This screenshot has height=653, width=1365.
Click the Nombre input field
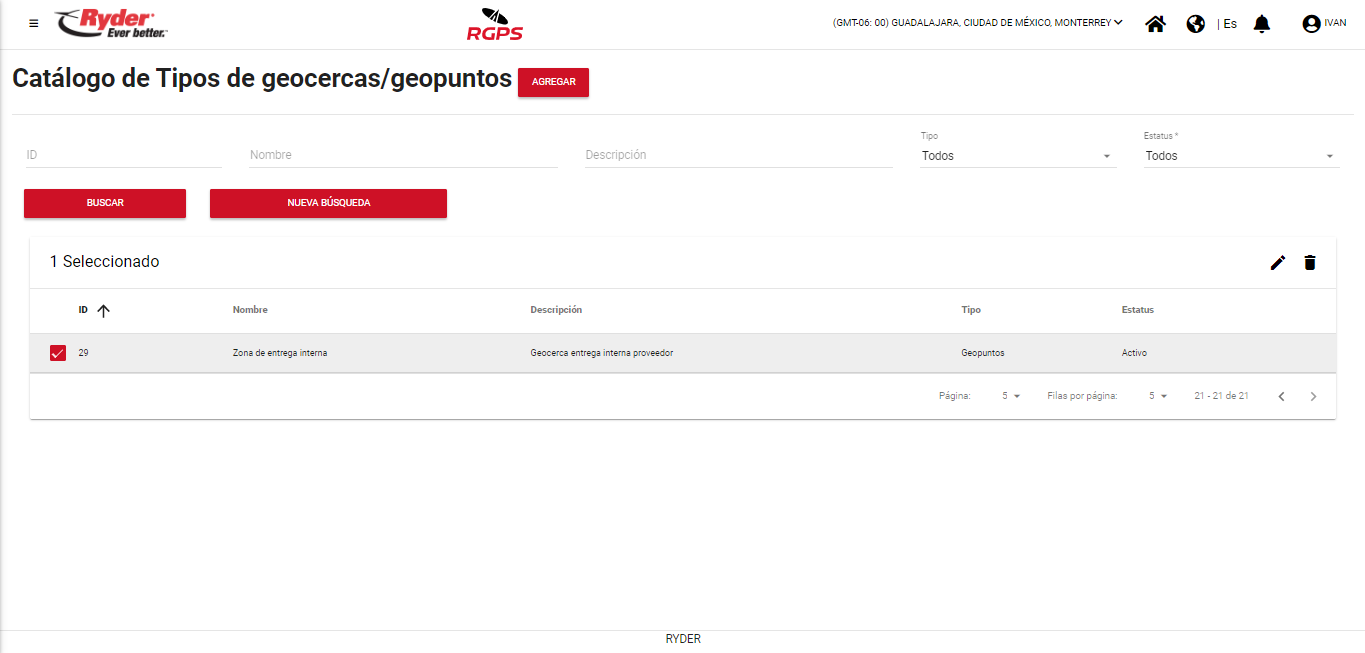click(402, 155)
